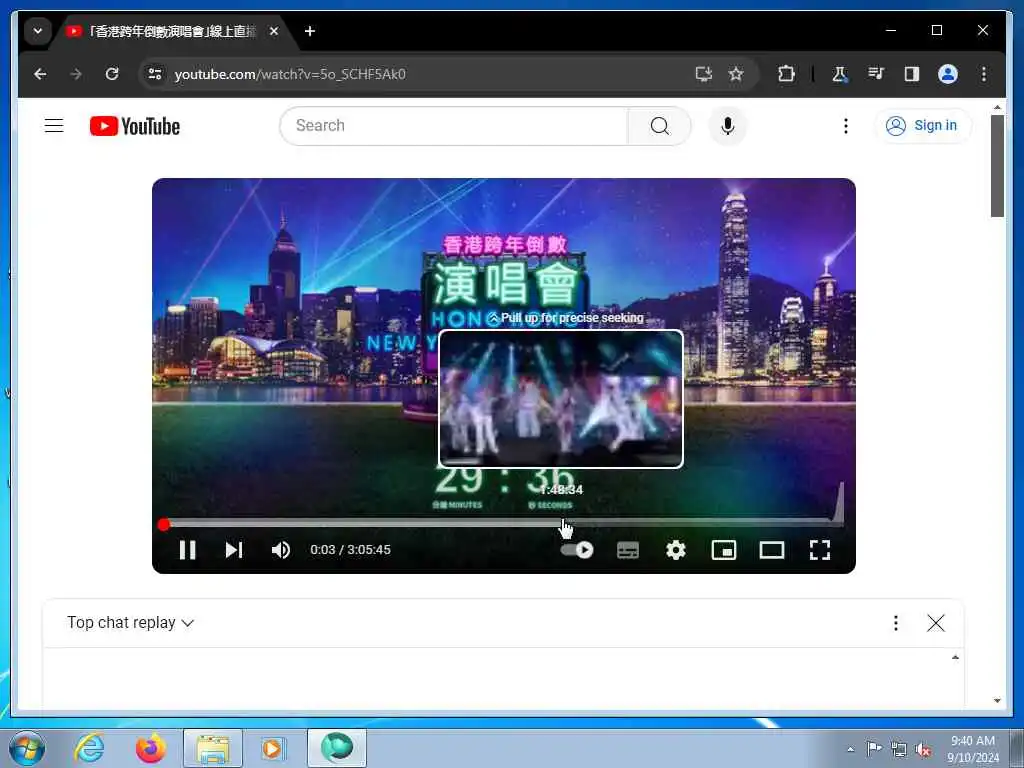This screenshot has width=1024, height=768.
Task: Click the search magnifier button
Action: coord(660,125)
